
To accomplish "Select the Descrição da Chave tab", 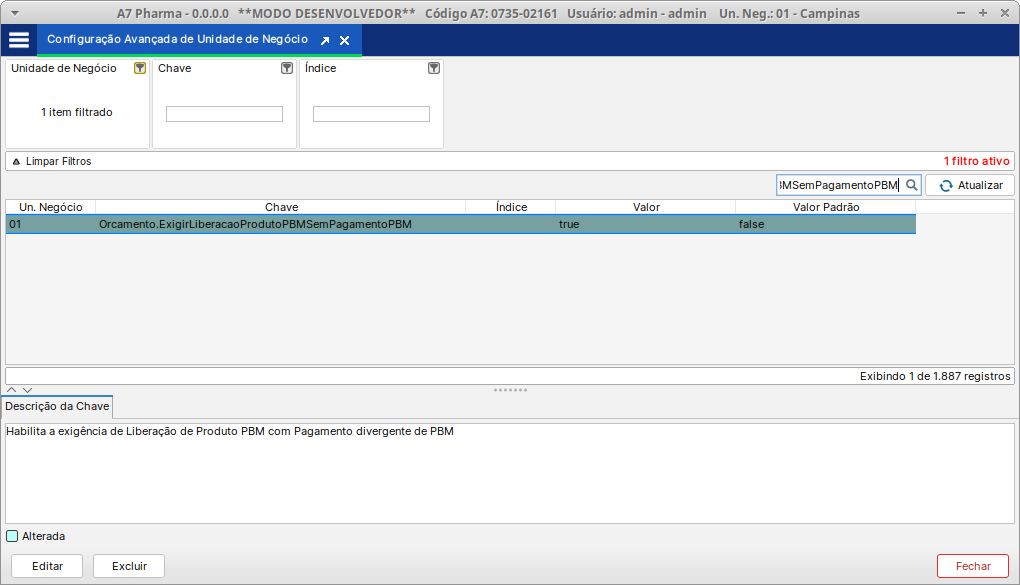I will coord(57,407).
